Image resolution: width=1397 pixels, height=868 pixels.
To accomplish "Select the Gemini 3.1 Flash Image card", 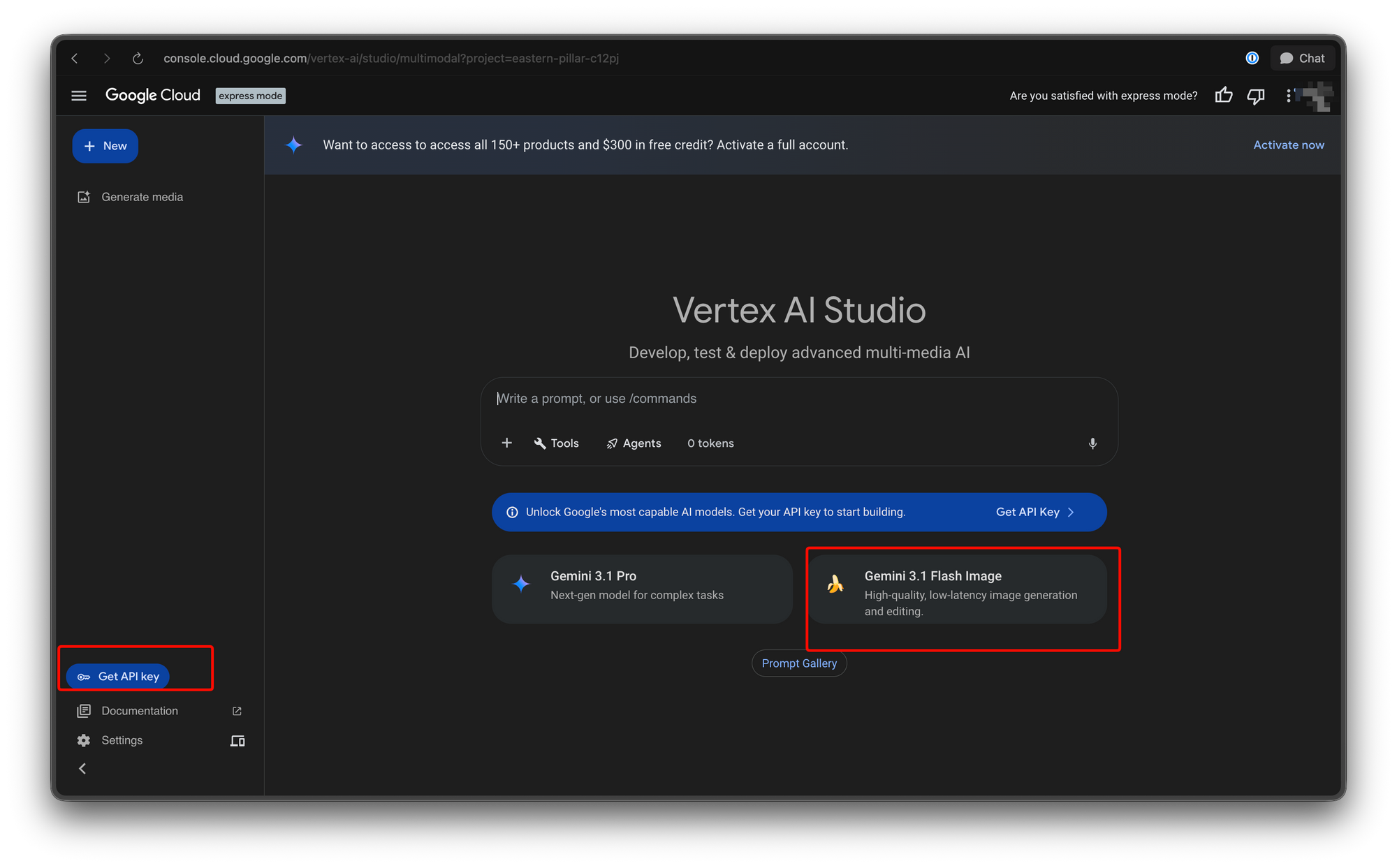I will click(956, 589).
